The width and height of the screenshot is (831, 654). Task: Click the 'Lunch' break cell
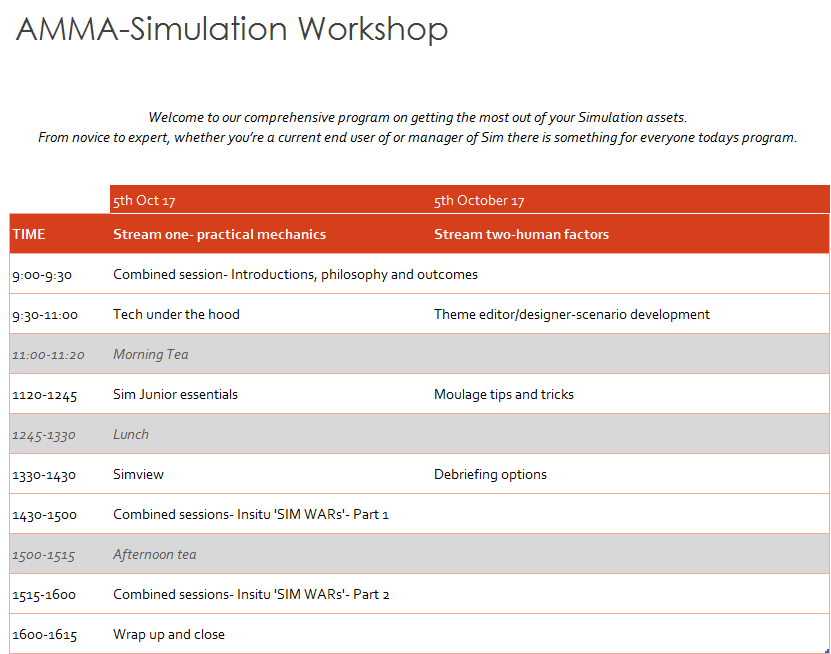[130, 434]
